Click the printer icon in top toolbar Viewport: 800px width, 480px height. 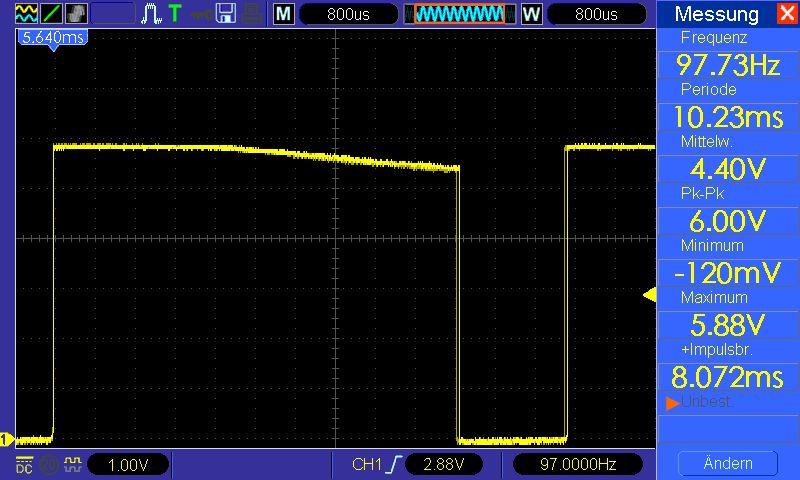(x=251, y=14)
